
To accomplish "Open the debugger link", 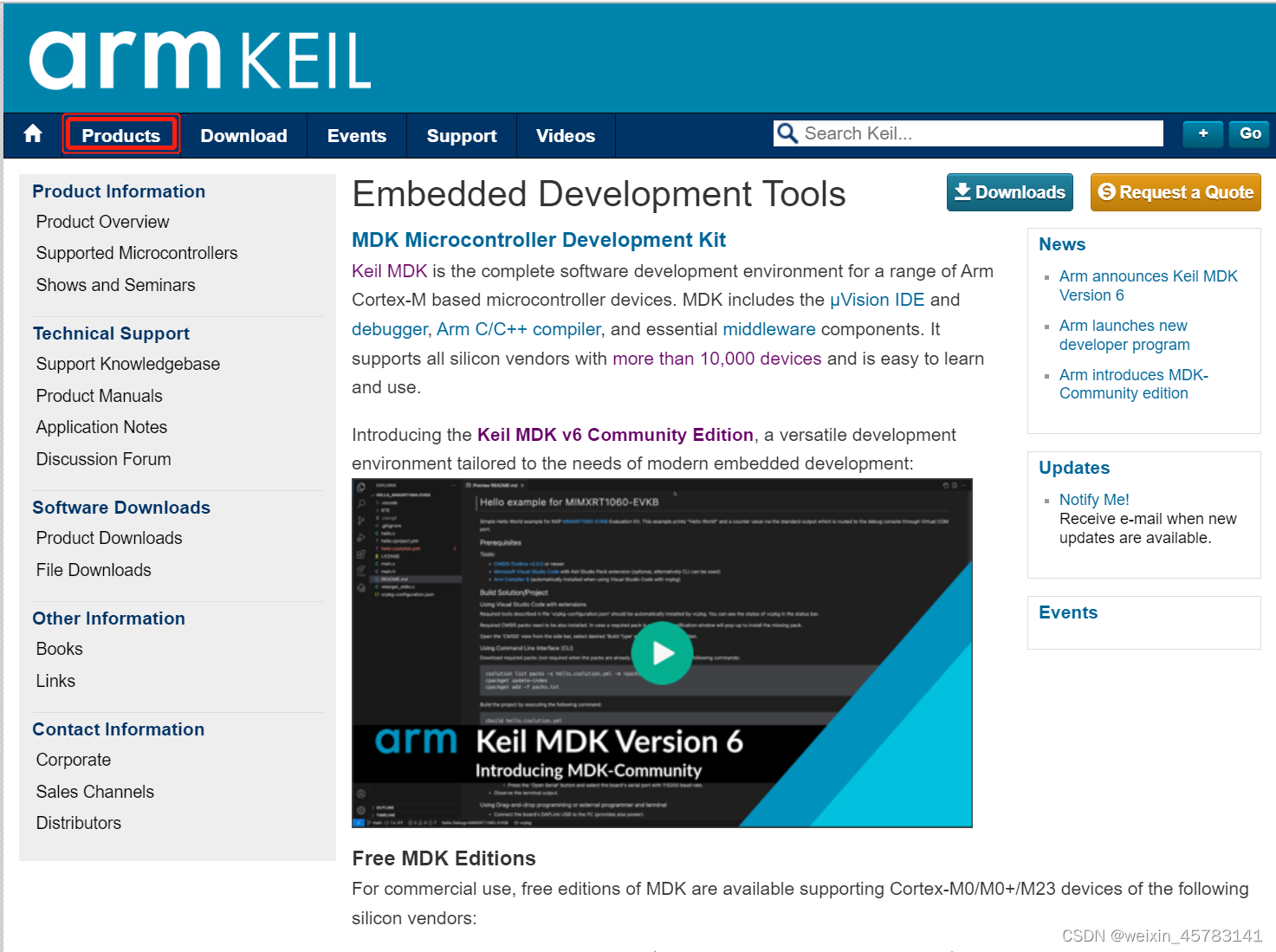I will point(390,329).
